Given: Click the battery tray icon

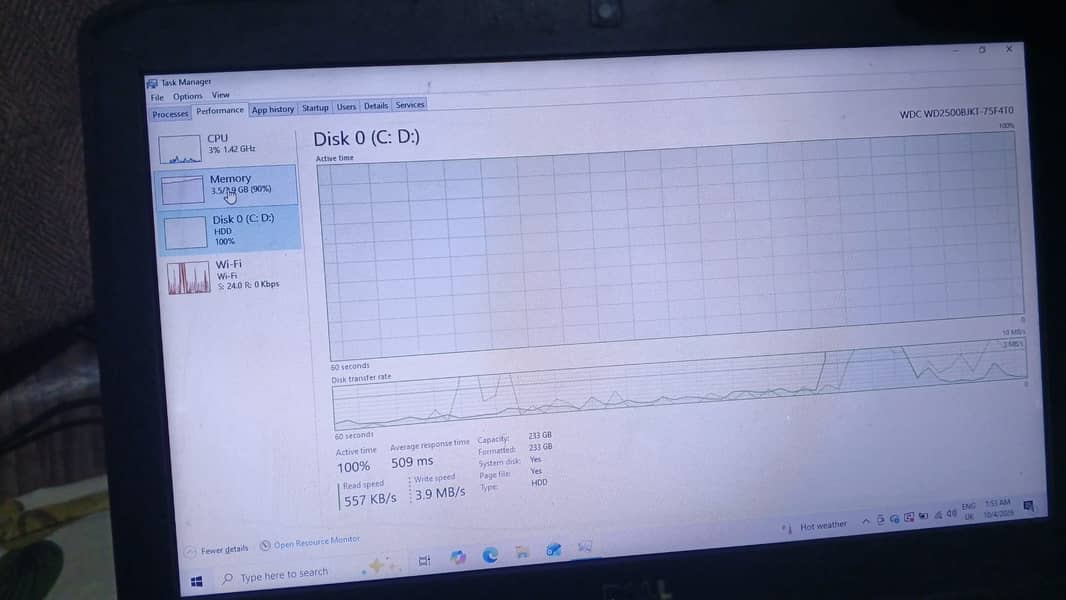Looking at the screenshot, I should (923, 516).
